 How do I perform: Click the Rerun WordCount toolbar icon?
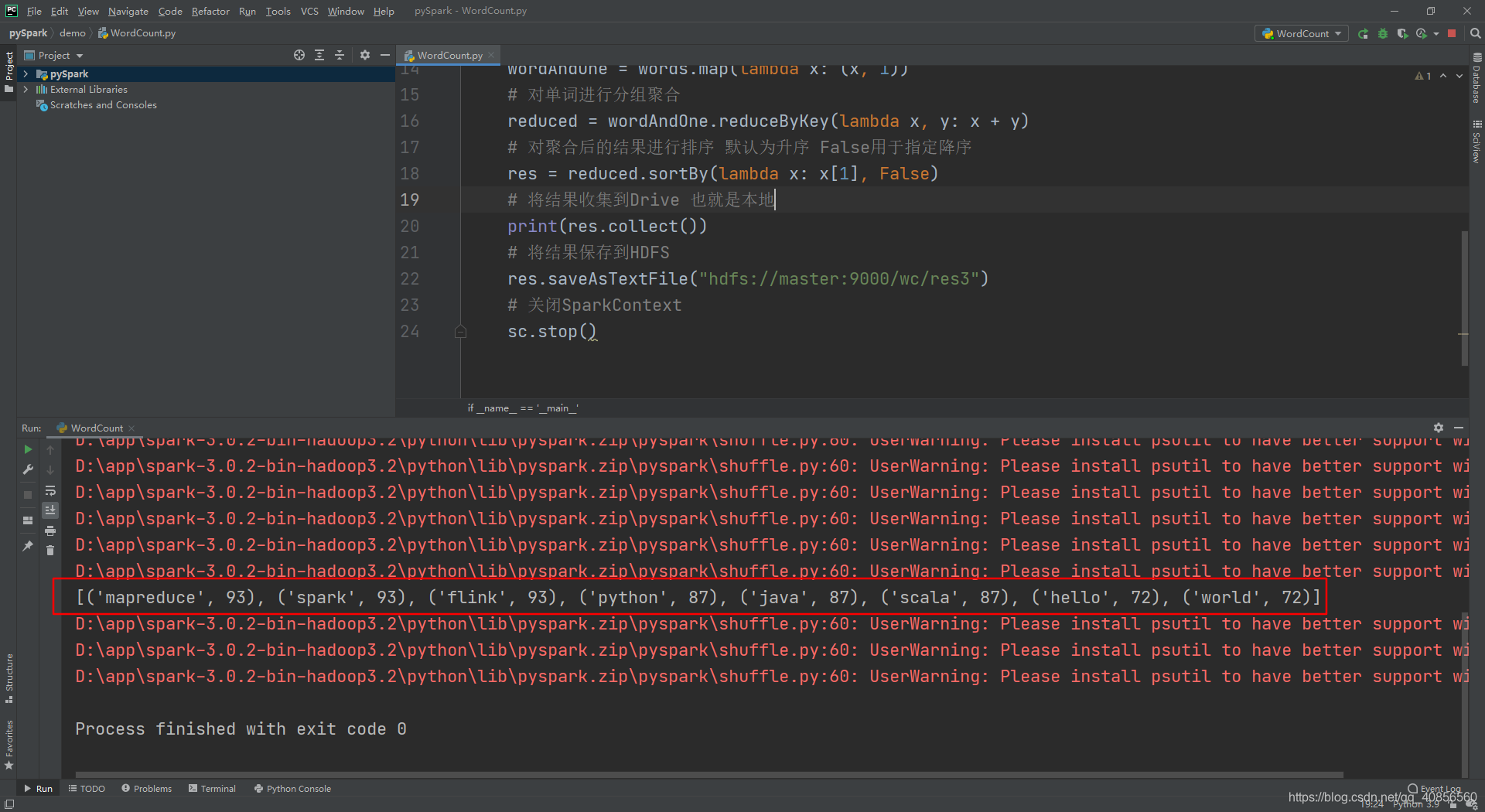(x=1363, y=34)
